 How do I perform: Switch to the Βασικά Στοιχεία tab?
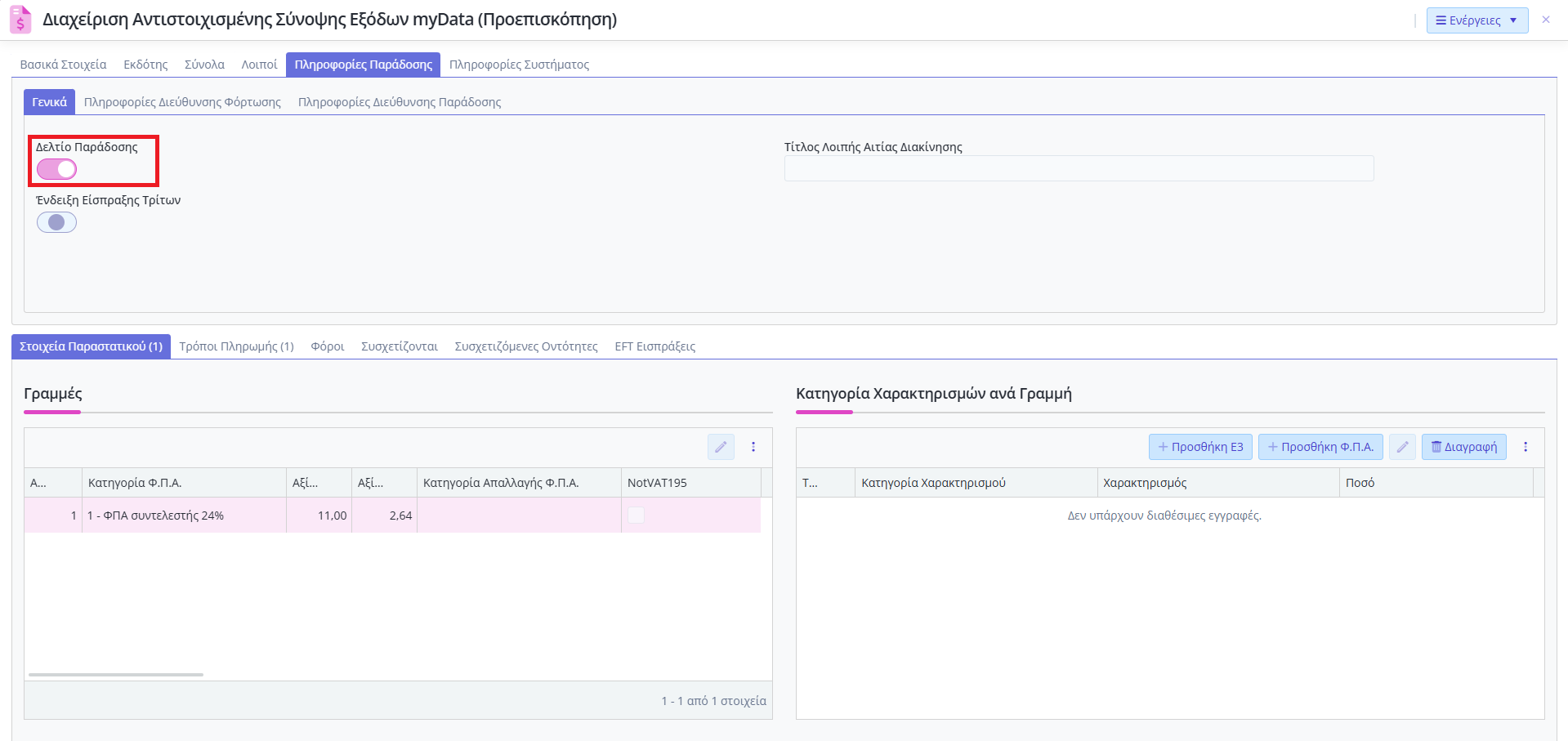pos(63,65)
